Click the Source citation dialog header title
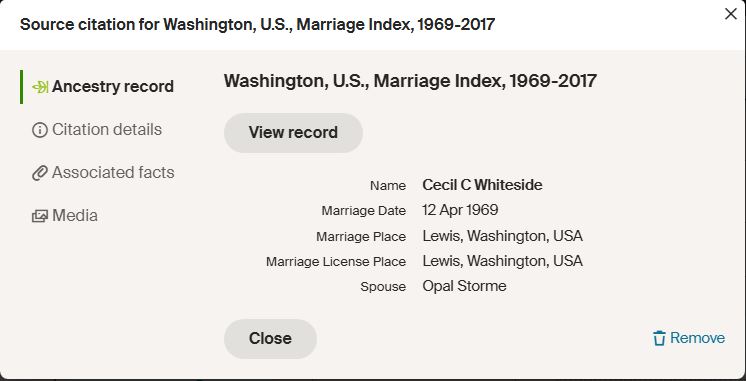 pyautogui.click(x=257, y=24)
